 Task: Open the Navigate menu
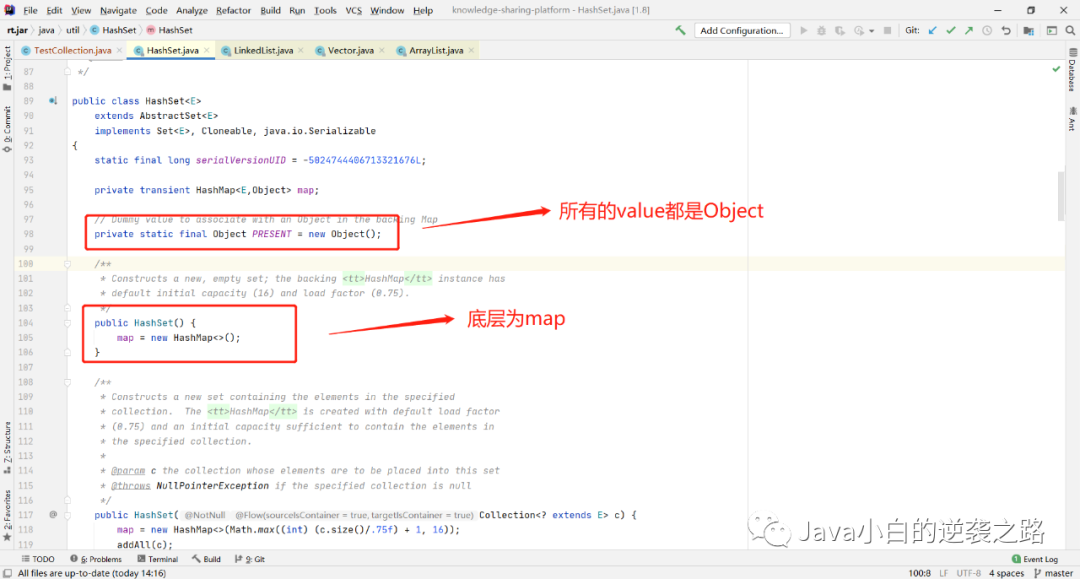[x=118, y=10]
